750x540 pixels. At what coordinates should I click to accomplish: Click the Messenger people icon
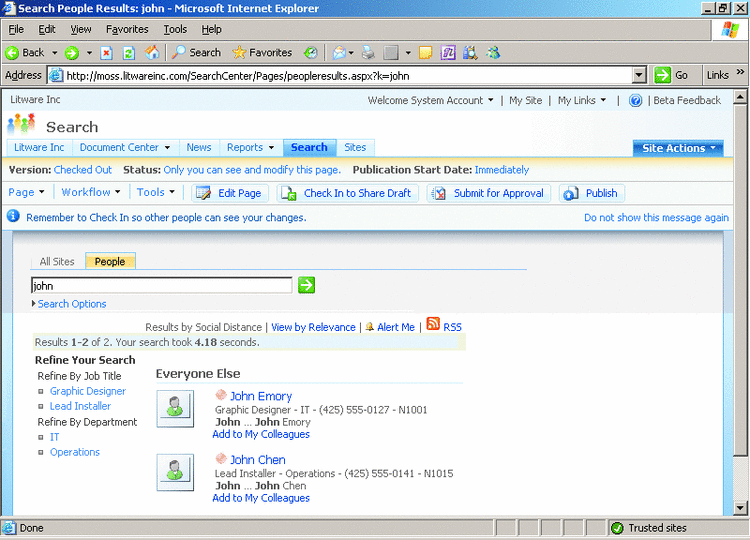(493, 52)
